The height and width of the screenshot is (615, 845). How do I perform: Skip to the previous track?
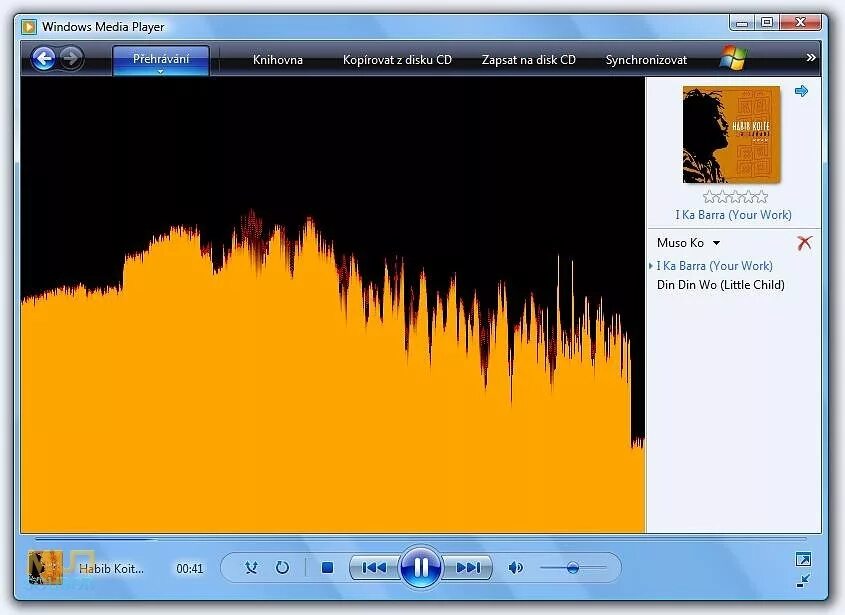coord(375,568)
